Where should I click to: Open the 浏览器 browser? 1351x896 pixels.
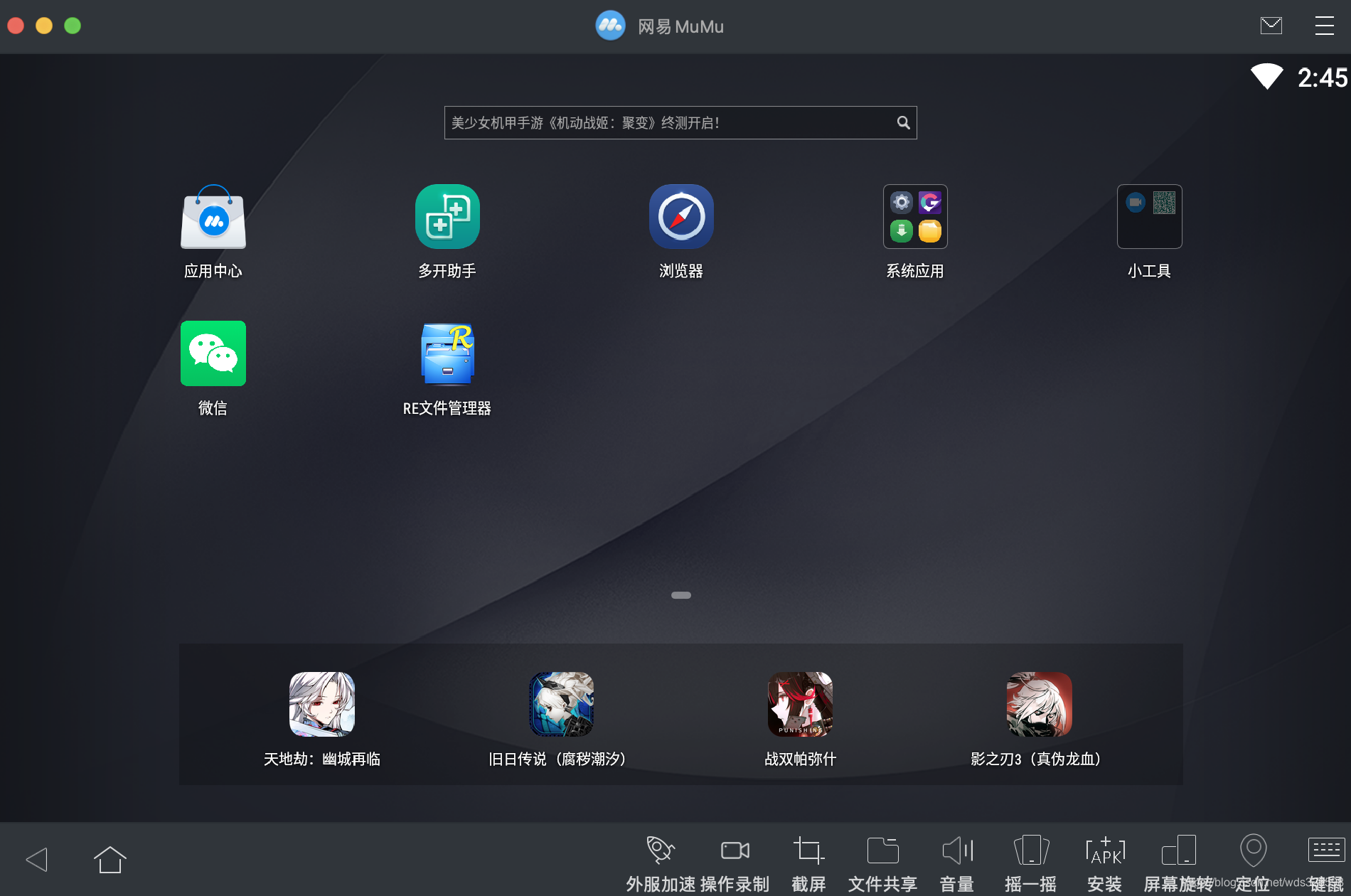pyautogui.click(x=680, y=217)
